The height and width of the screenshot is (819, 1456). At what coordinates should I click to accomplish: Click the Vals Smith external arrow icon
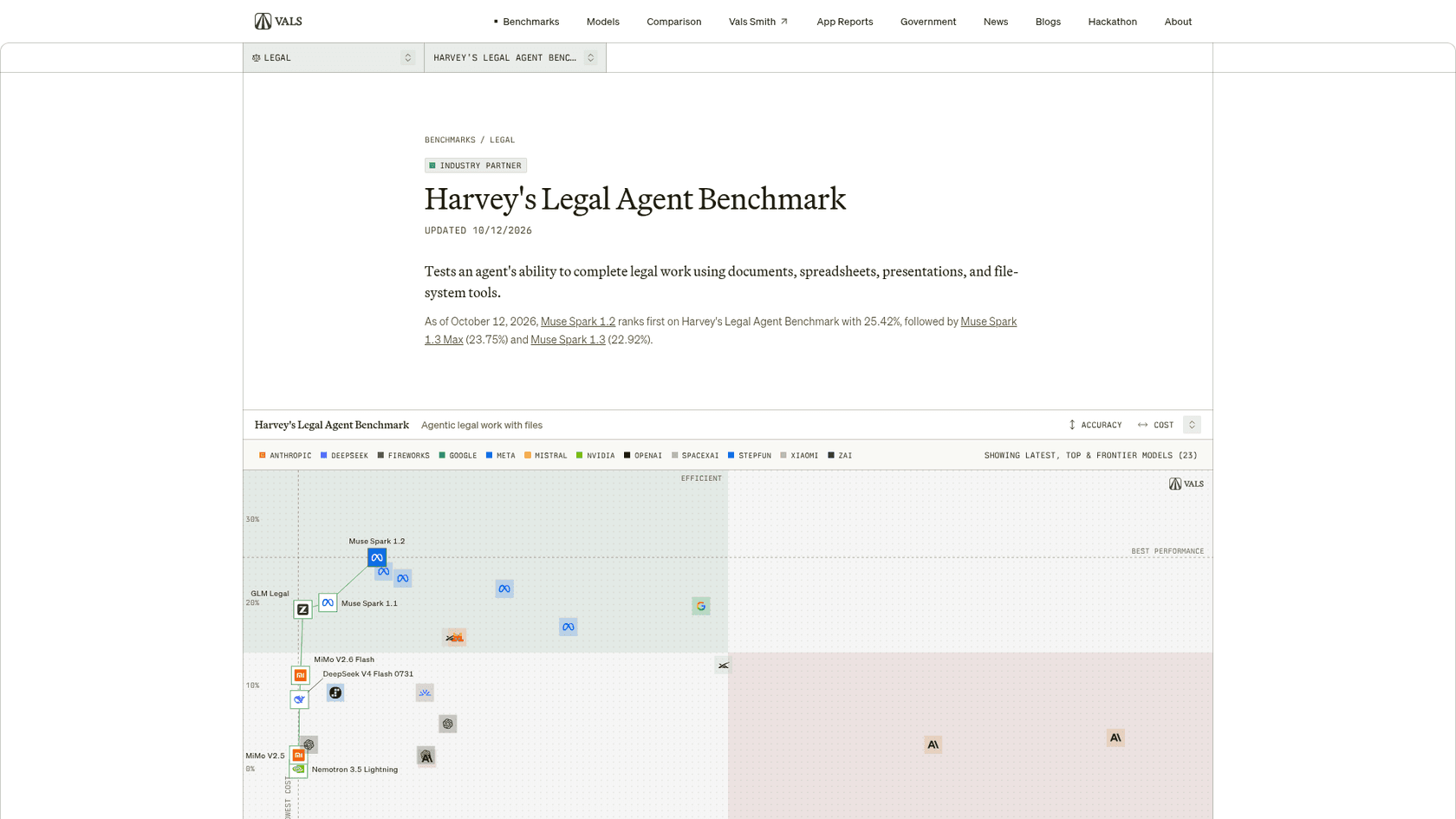[x=783, y=22]
